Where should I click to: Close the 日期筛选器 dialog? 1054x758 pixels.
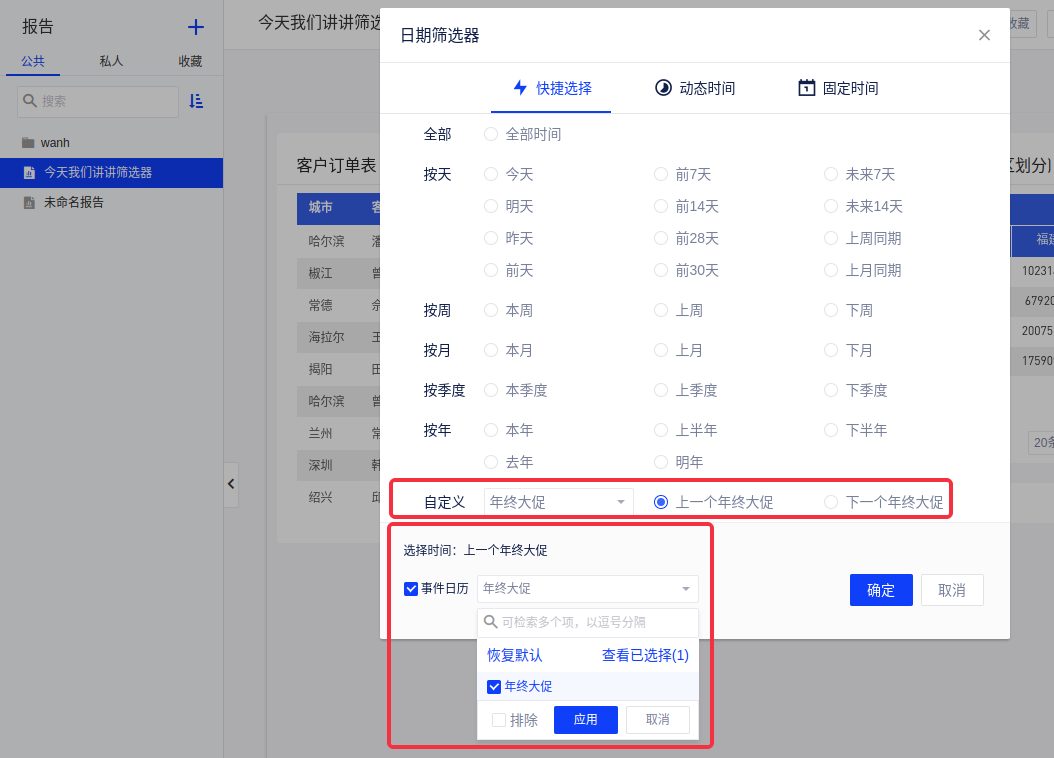pyautogui.click(x=984, y=35)
